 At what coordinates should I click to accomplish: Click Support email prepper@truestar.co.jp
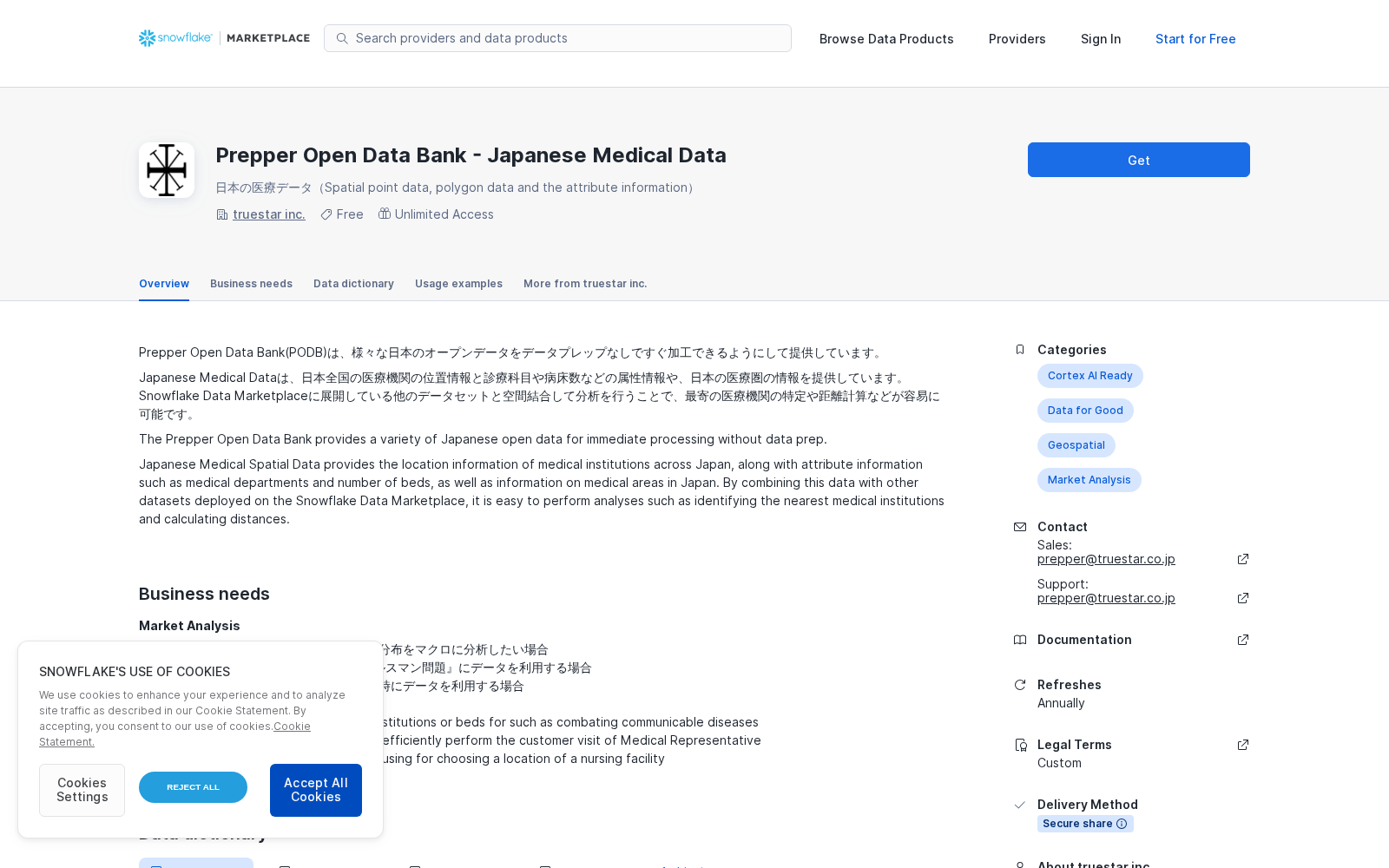coord(1106,598)
